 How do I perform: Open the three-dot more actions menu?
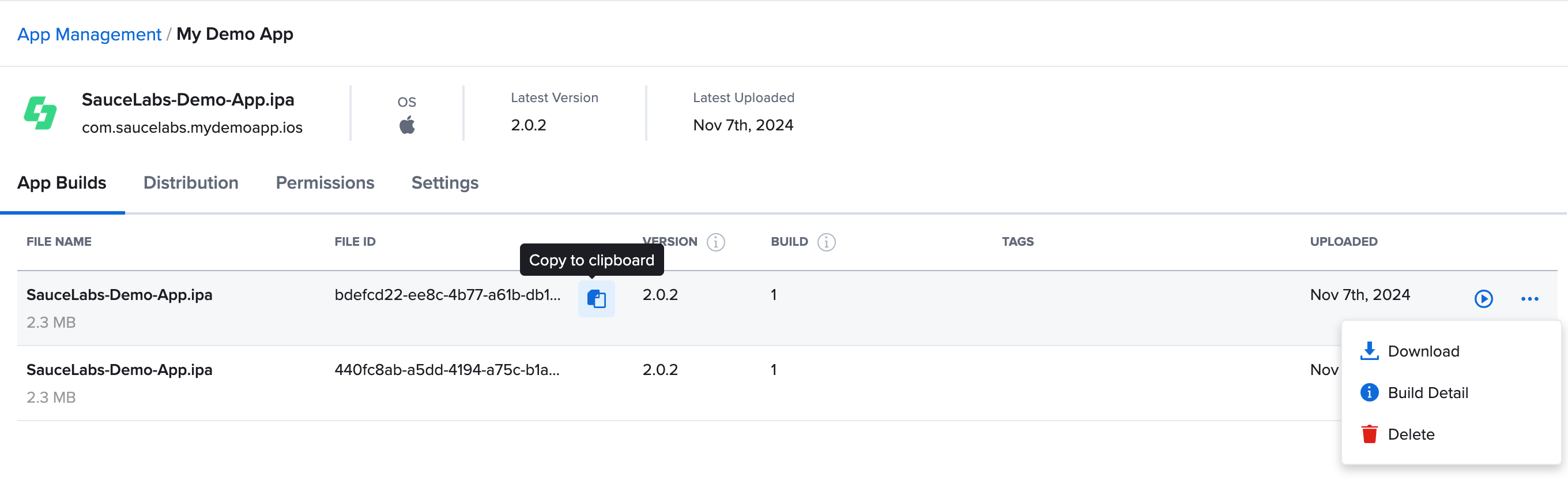point(1529,298)
